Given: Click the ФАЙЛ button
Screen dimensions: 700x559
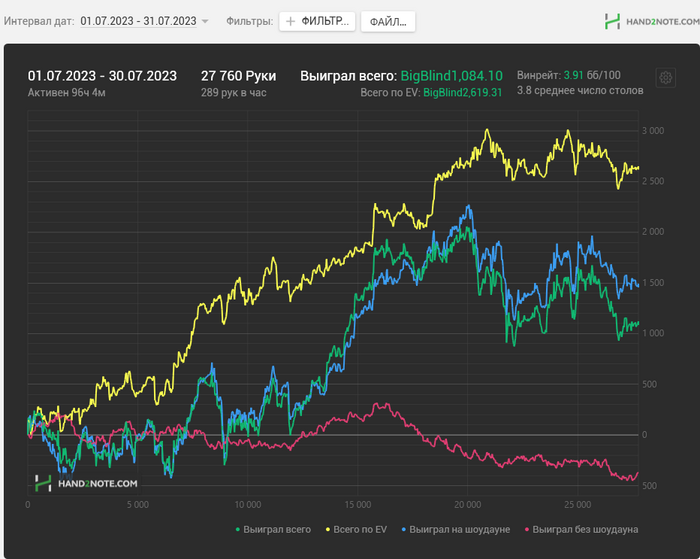Looking at the screenshot, I should click(388, 22).
